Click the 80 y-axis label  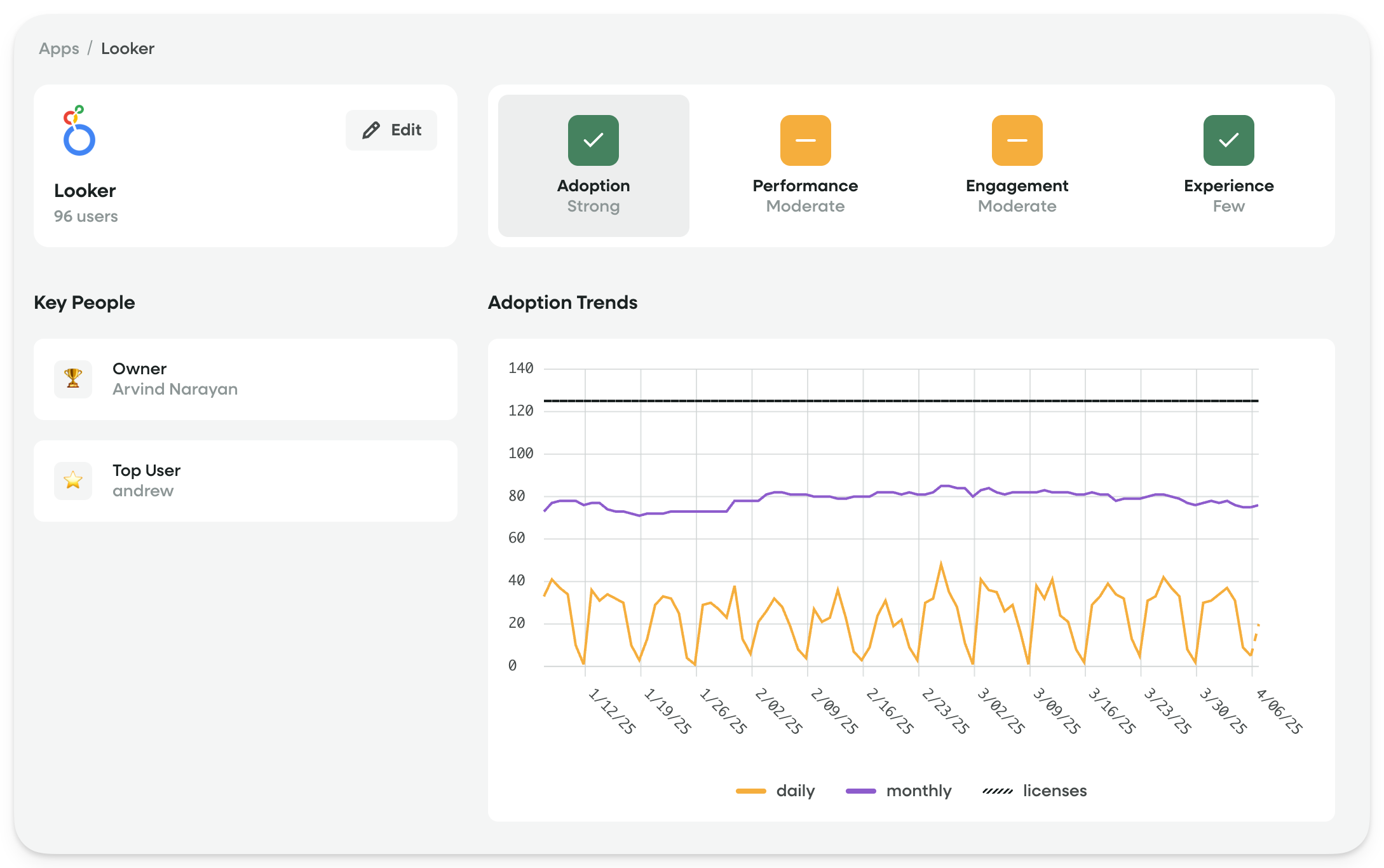(x=517, y=496)
